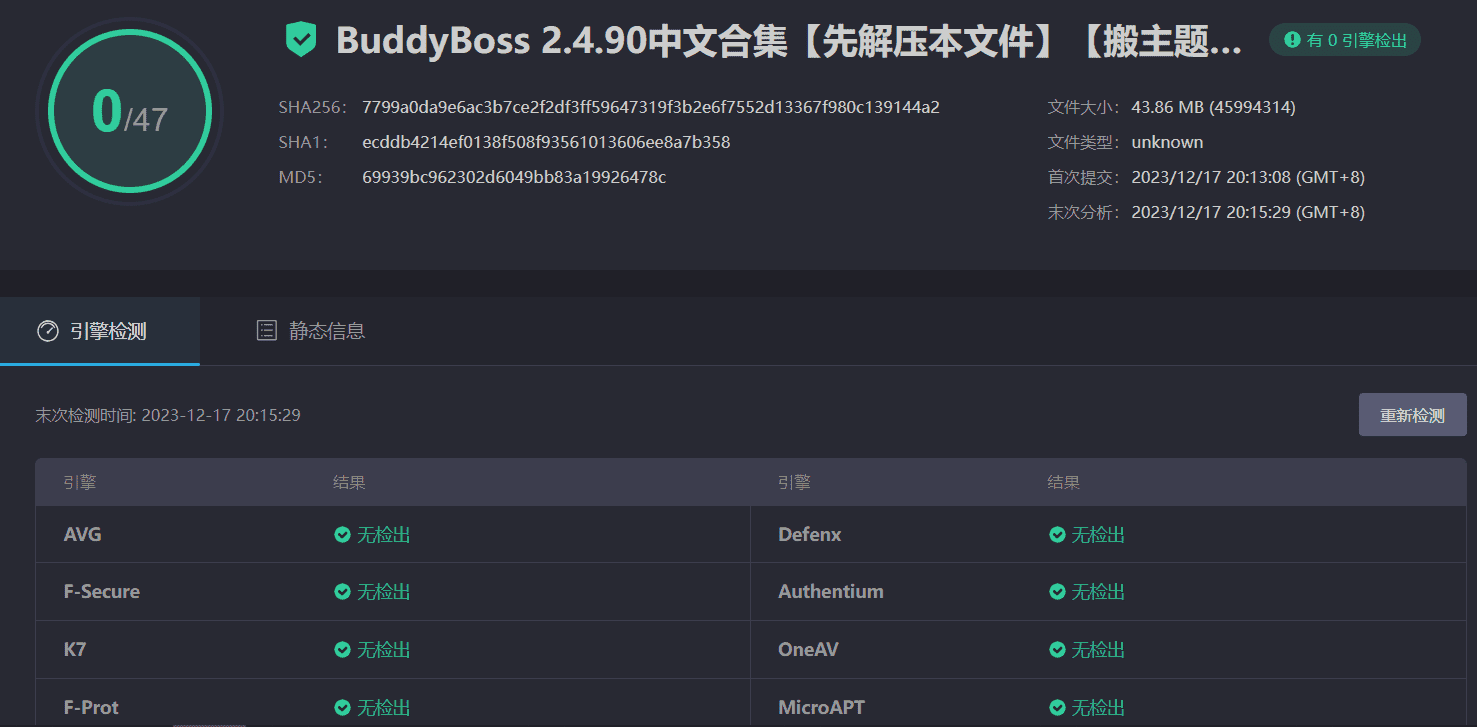Click the green check icon in the K7 row
This screenshot has height=727, width=1477.
(x=342, y=650)
